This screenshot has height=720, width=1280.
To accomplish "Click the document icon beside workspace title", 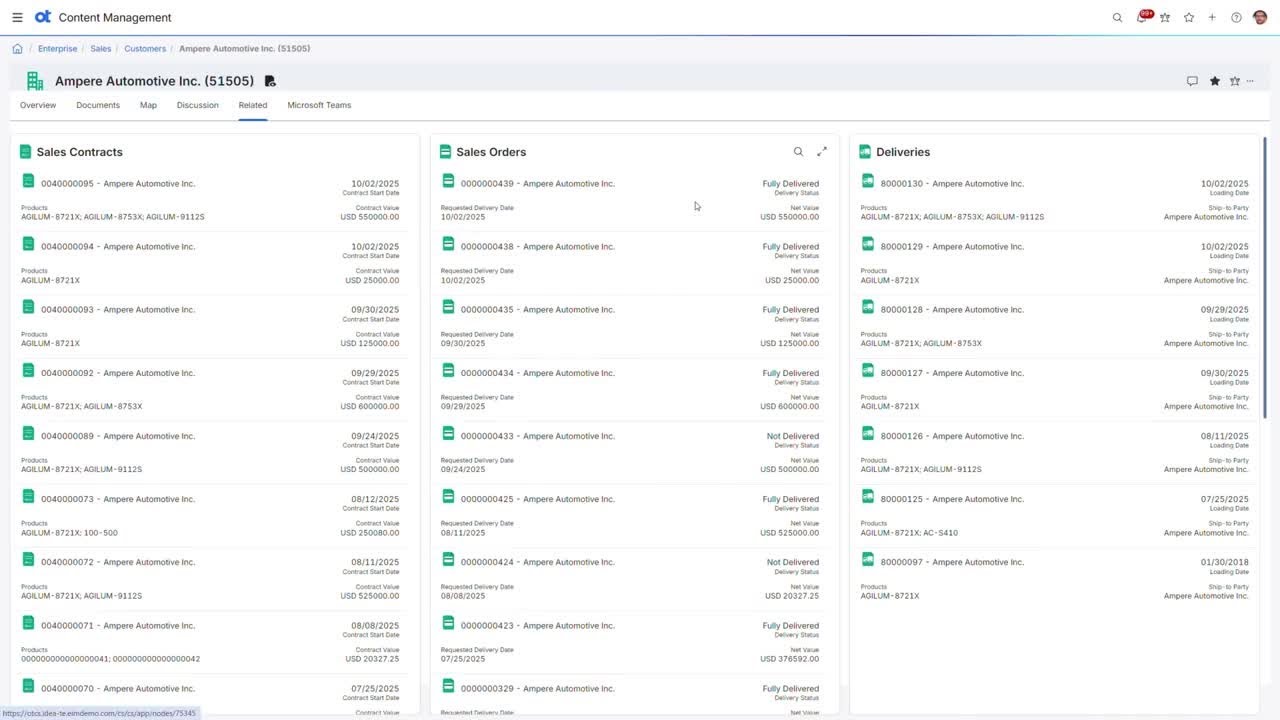I will coord(270,81).
